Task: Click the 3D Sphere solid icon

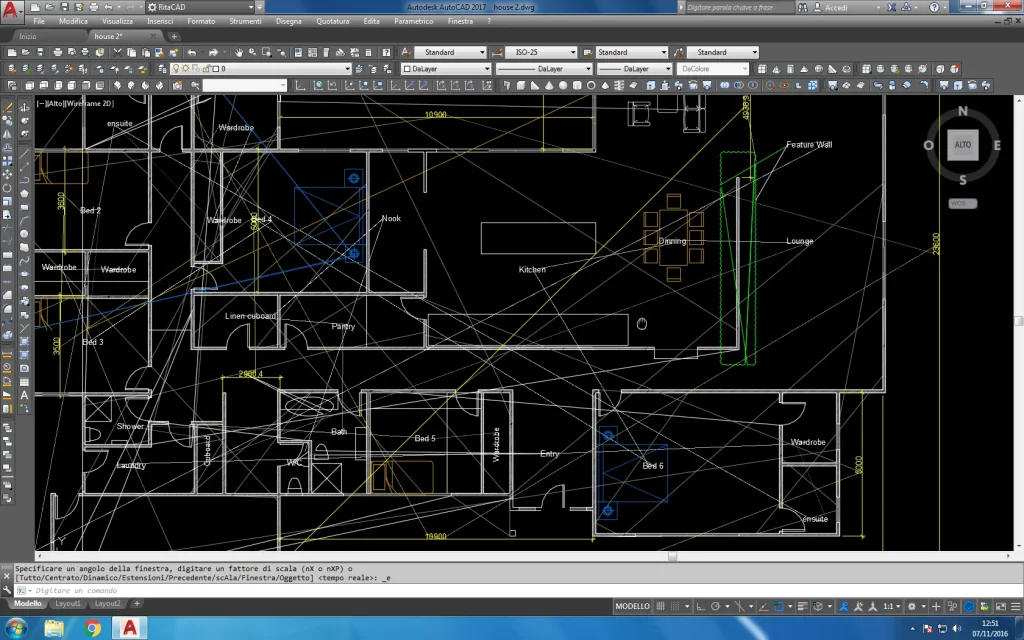Action: tap(563, 85)
